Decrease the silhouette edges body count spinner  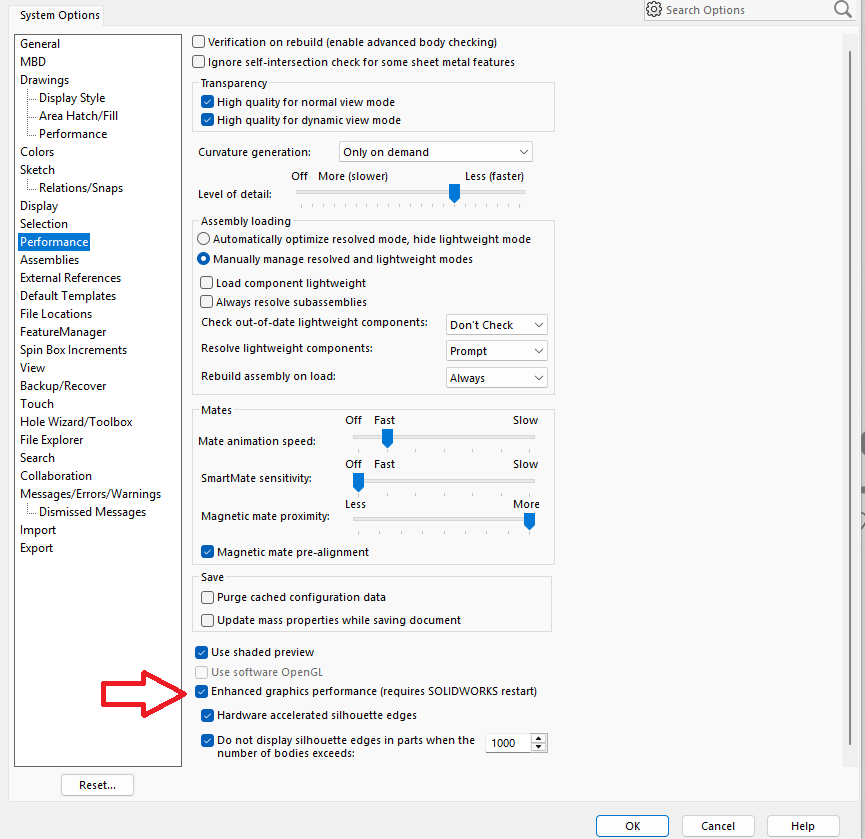(x=539, y=748)
